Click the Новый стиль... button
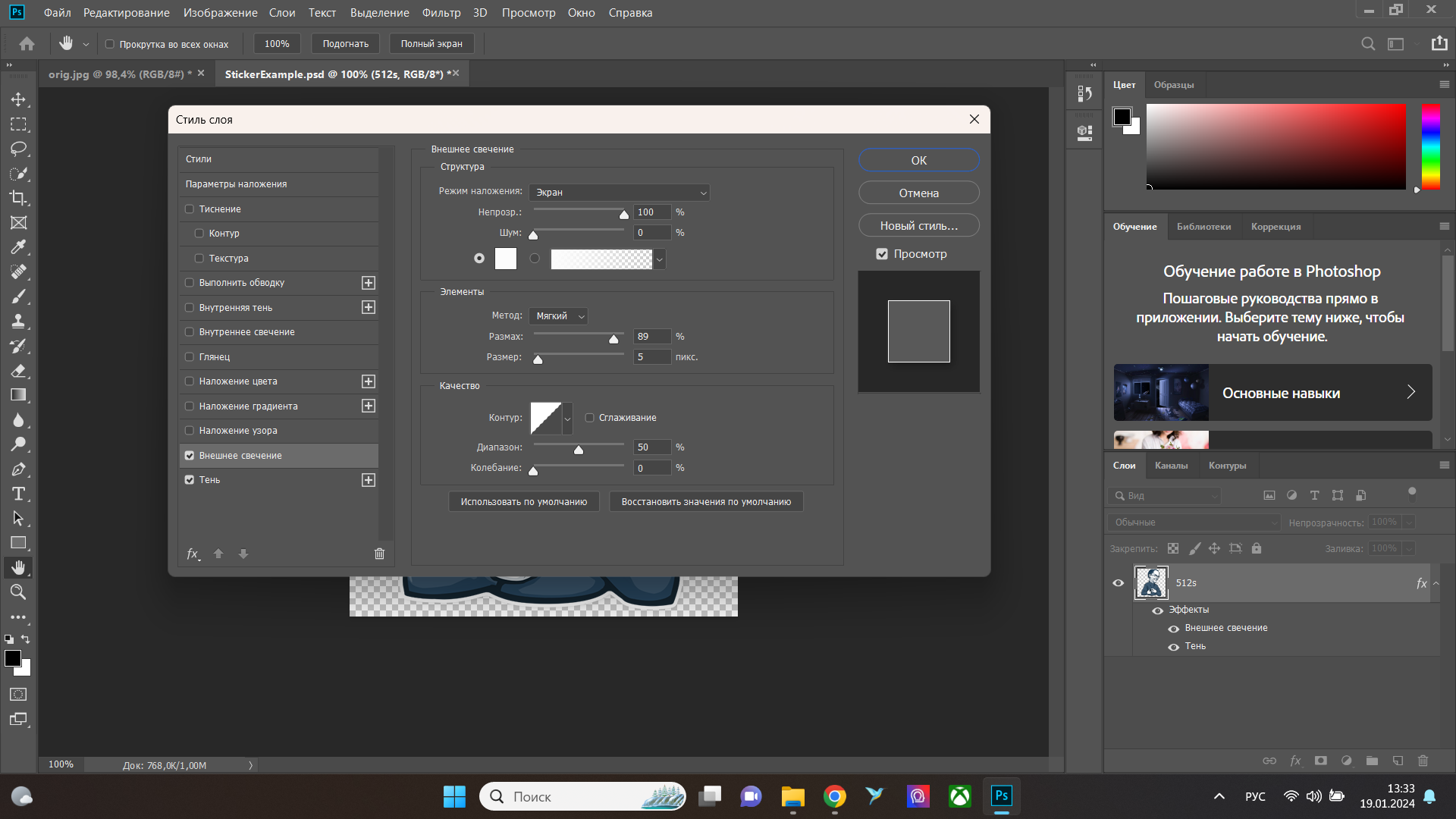 pyautogui.click(x=918, y=226)
